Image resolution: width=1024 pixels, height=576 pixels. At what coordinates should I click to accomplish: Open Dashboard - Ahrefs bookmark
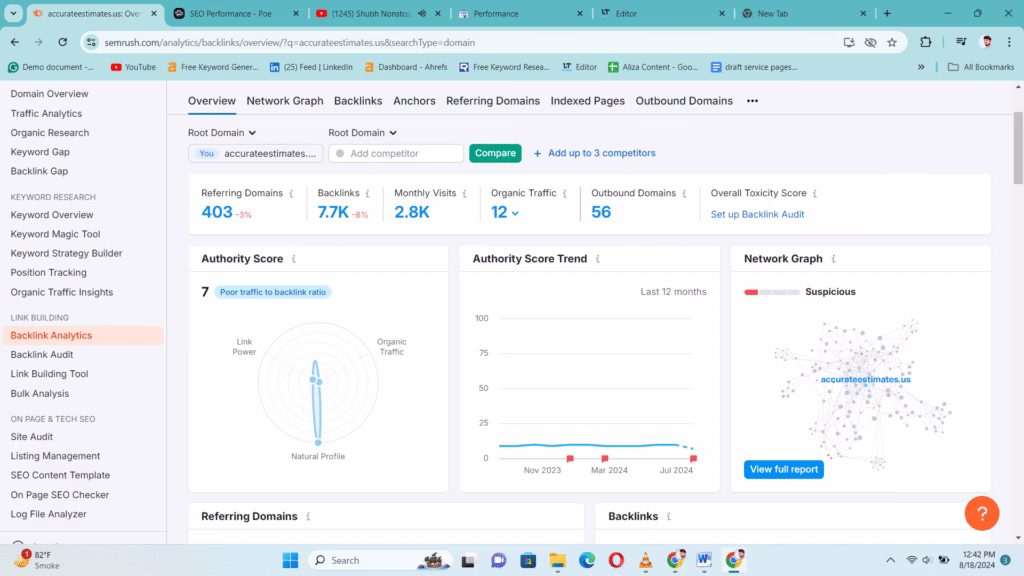tap(406, 67)
